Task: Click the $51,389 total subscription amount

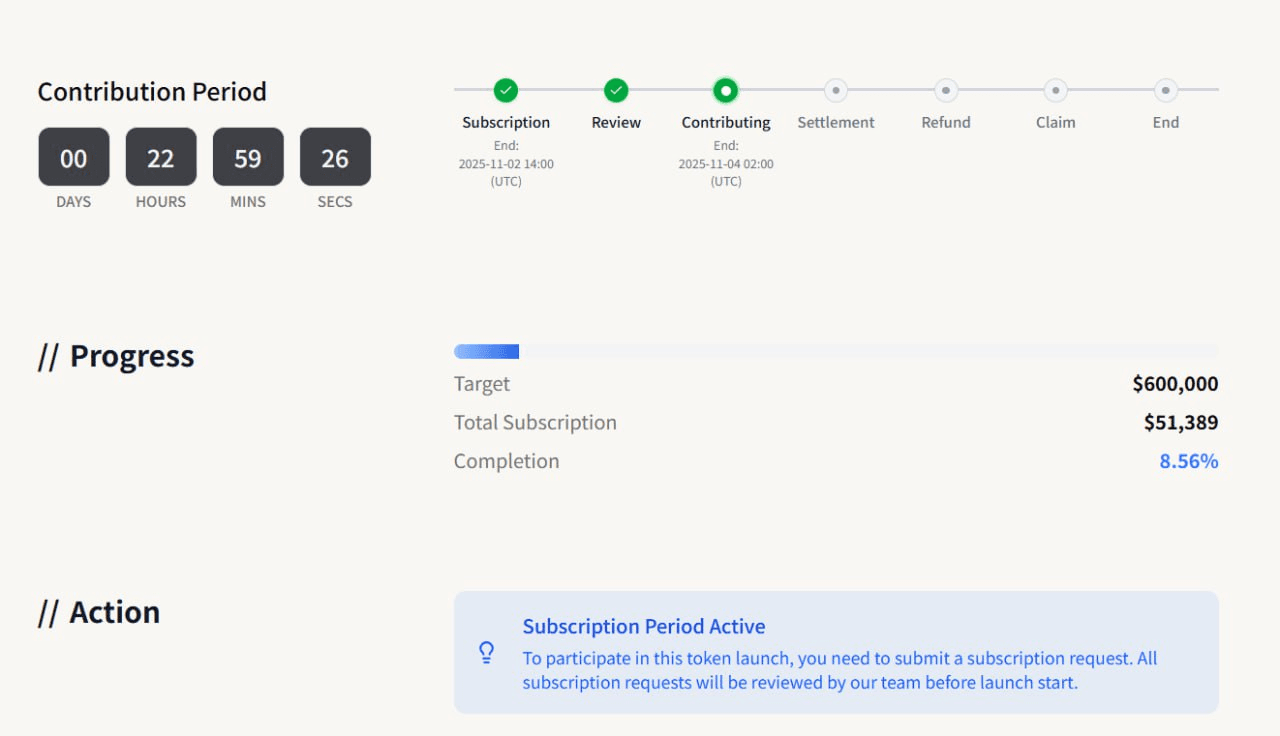Action: click(x=1181, y=423)
